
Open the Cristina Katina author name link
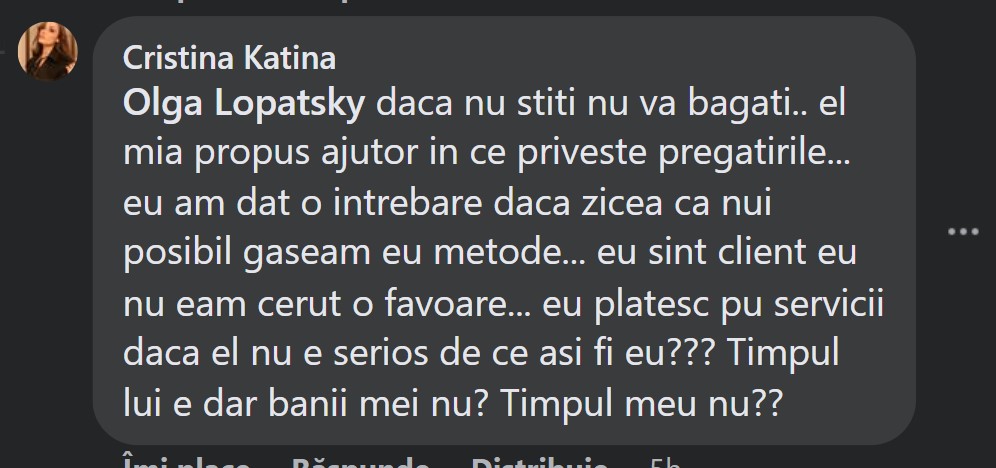click(x=229, y=58)
